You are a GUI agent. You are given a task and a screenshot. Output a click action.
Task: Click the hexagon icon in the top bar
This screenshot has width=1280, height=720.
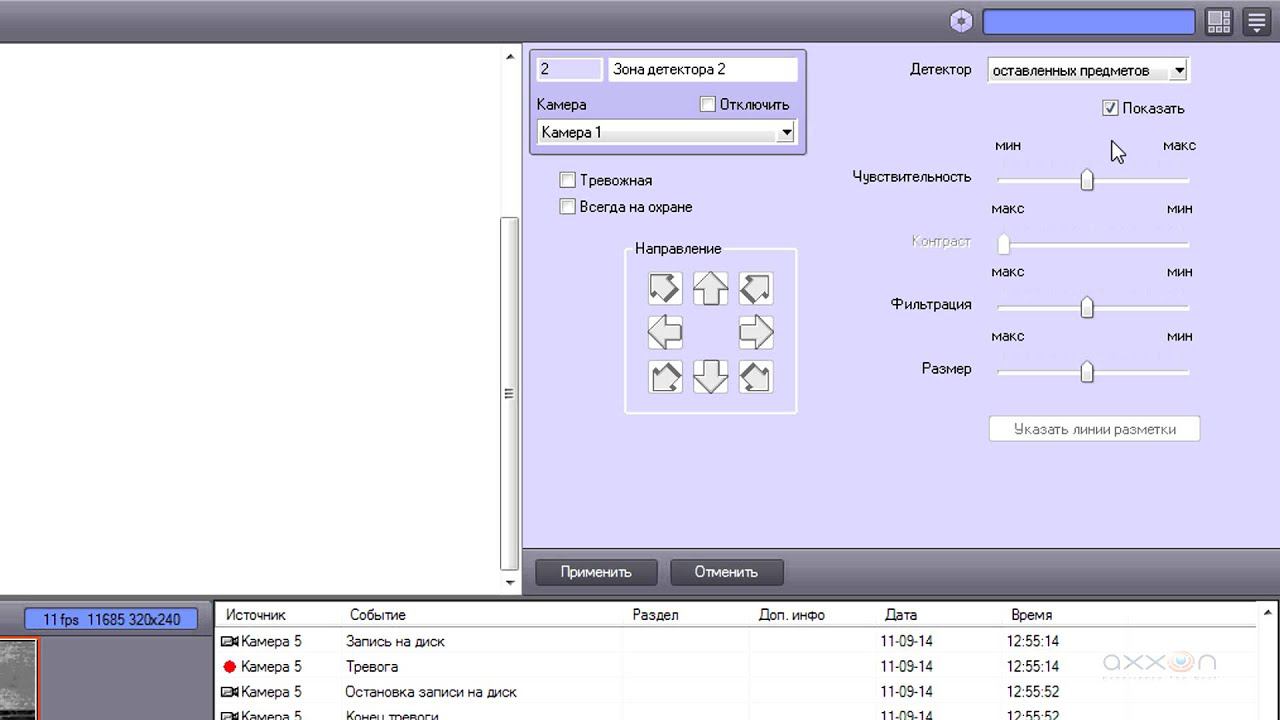click(961, 21)
